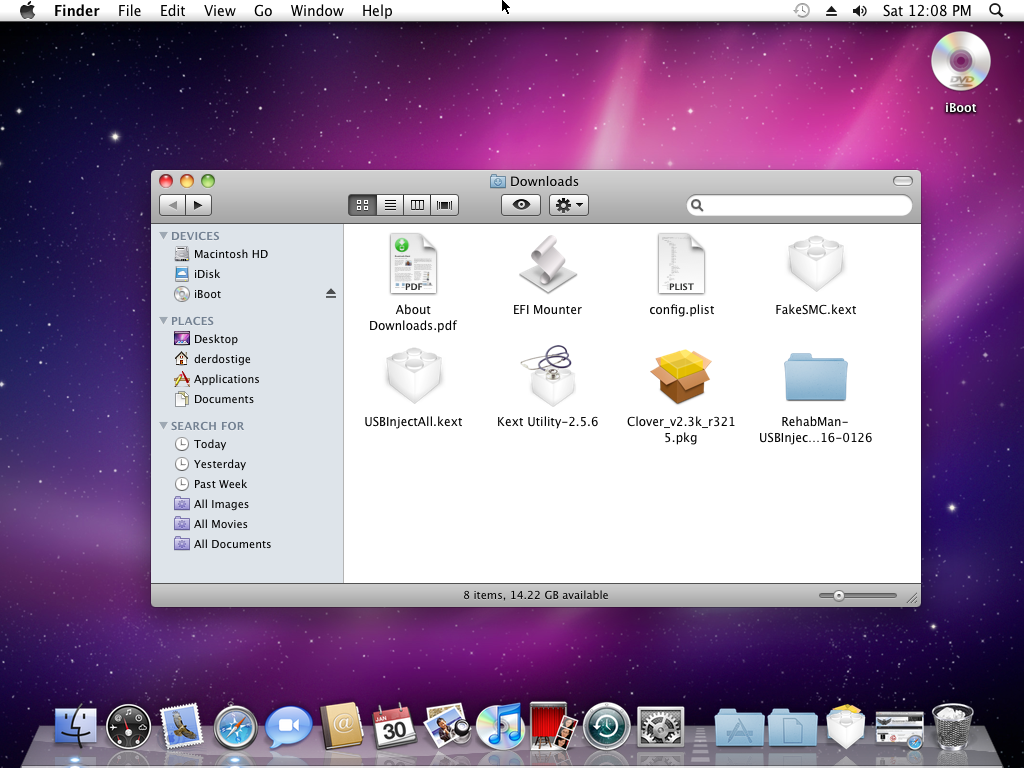Collapse the SEARCH FOR sidebar section
The image size is (1024, 768).
click(164, 426)
